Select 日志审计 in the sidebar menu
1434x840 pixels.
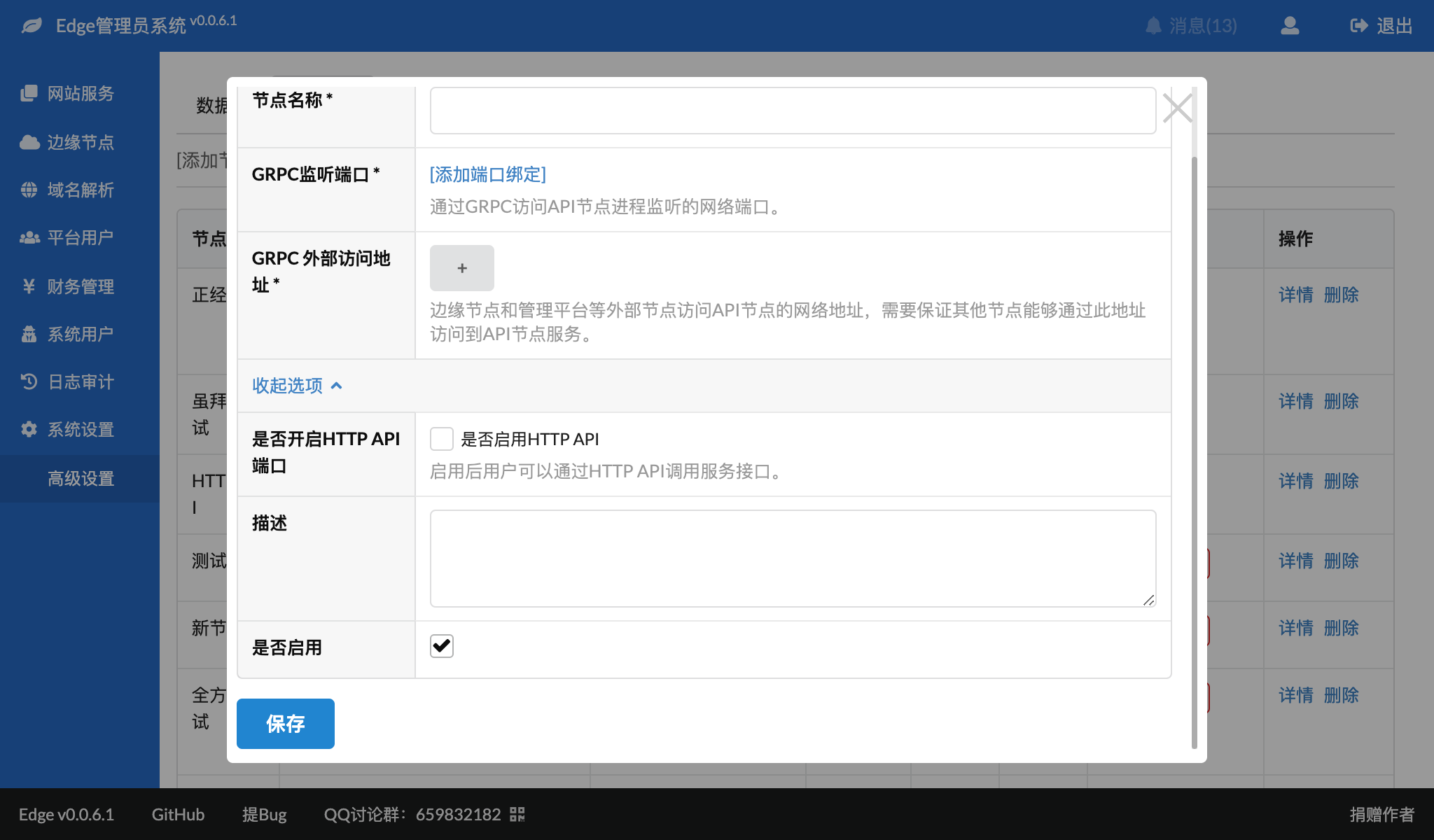click(81, 381)
